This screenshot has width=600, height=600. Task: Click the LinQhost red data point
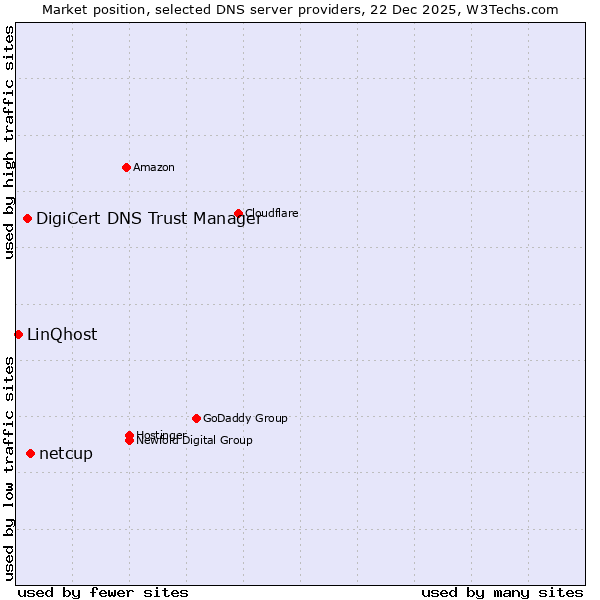point(18,334)
